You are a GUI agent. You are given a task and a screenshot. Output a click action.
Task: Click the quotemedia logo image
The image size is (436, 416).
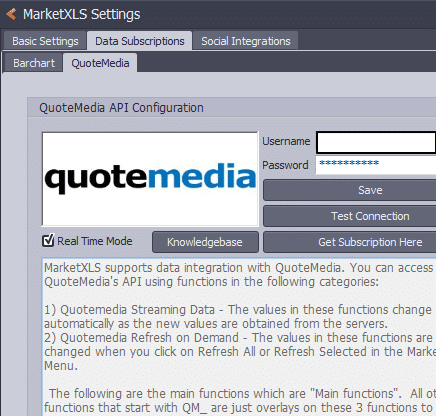(x=150, y=179)
